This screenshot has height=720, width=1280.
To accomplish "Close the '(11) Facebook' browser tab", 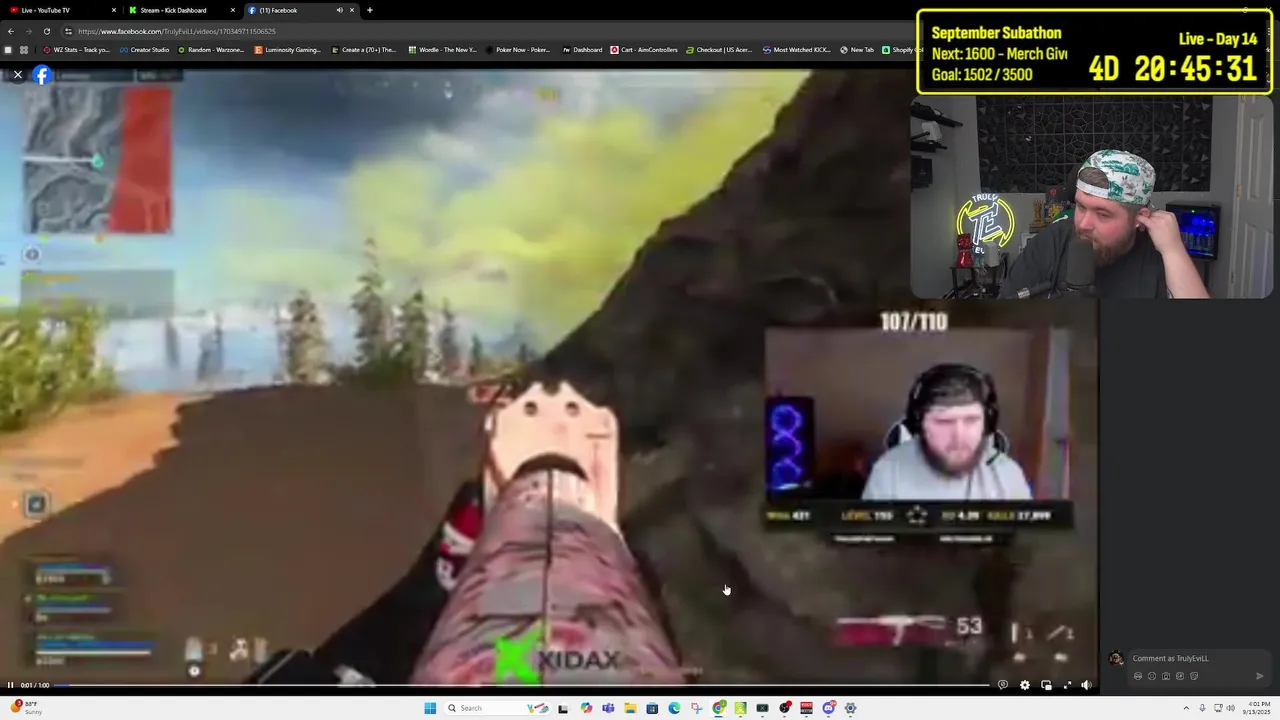I will 352,10.
